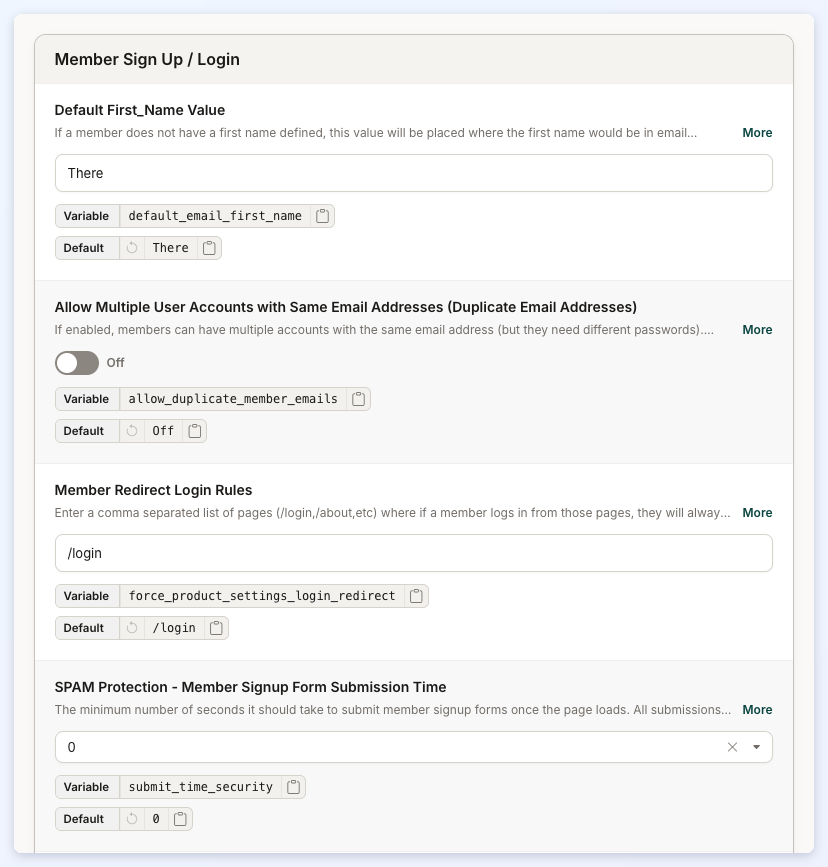The height and width of the screenshot is (867, 828).
Task: Show more about Member Redirect Login Rules
Action: coord(757,513)
